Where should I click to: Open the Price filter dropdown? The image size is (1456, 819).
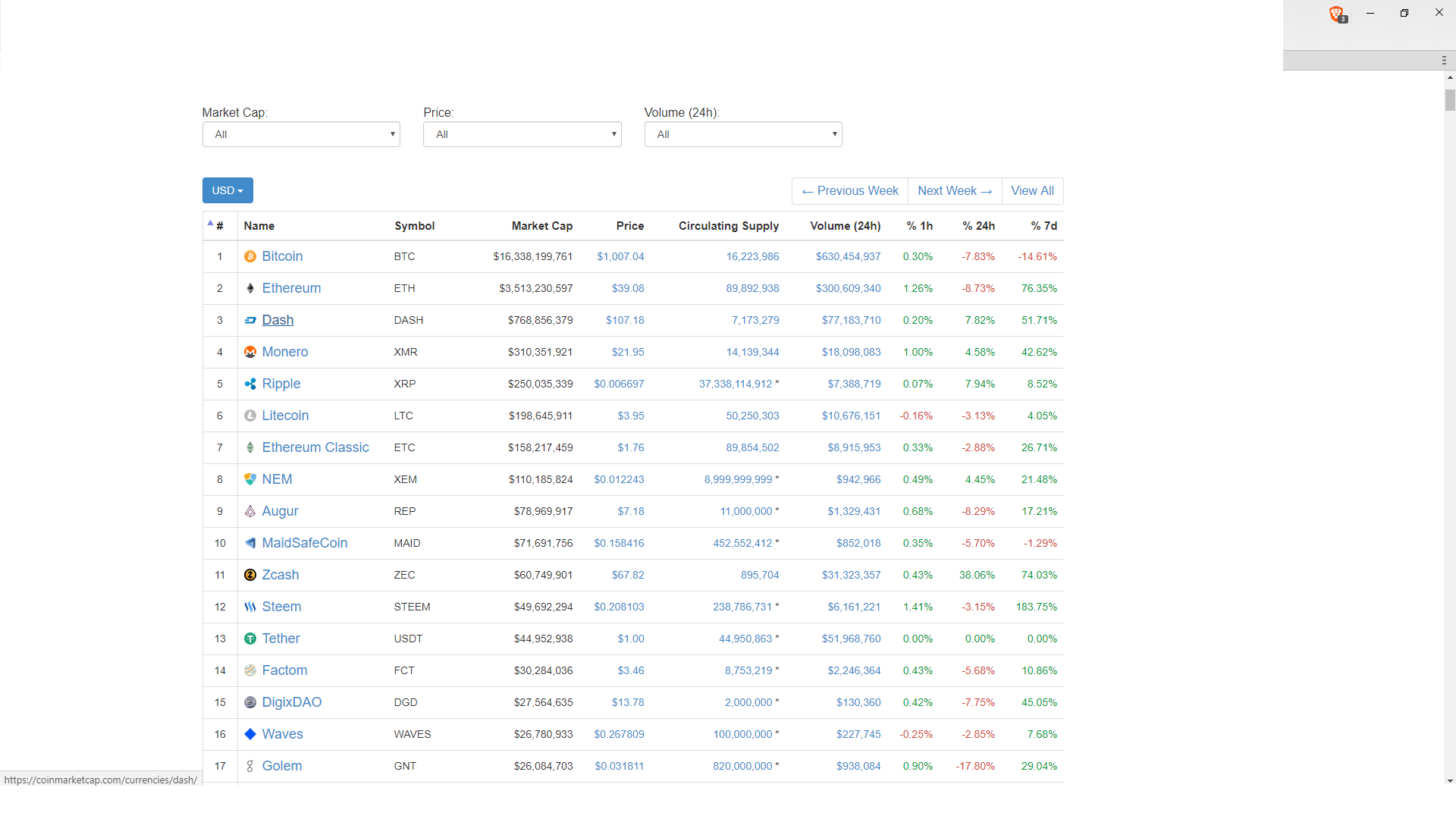pyautogui.click(x=522, y=134)
